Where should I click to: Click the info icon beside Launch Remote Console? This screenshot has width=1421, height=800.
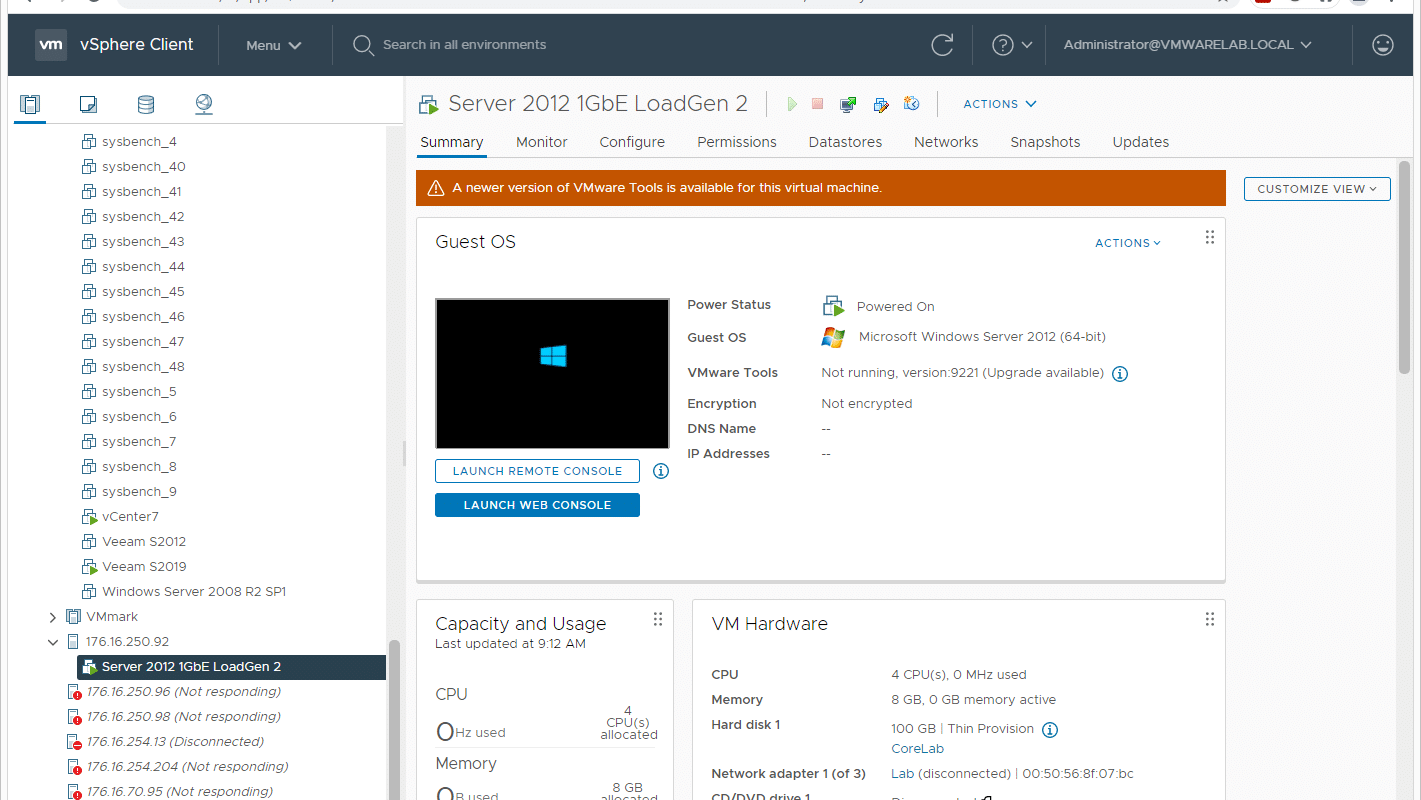pos(660,471)
